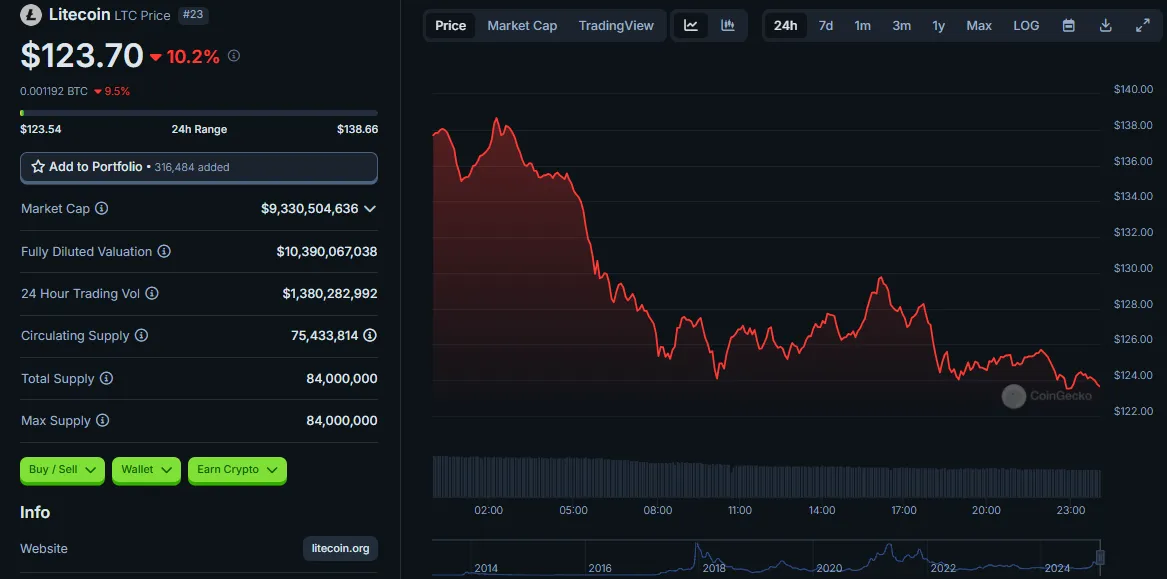Select the Max time range

[x=979, y=25]
